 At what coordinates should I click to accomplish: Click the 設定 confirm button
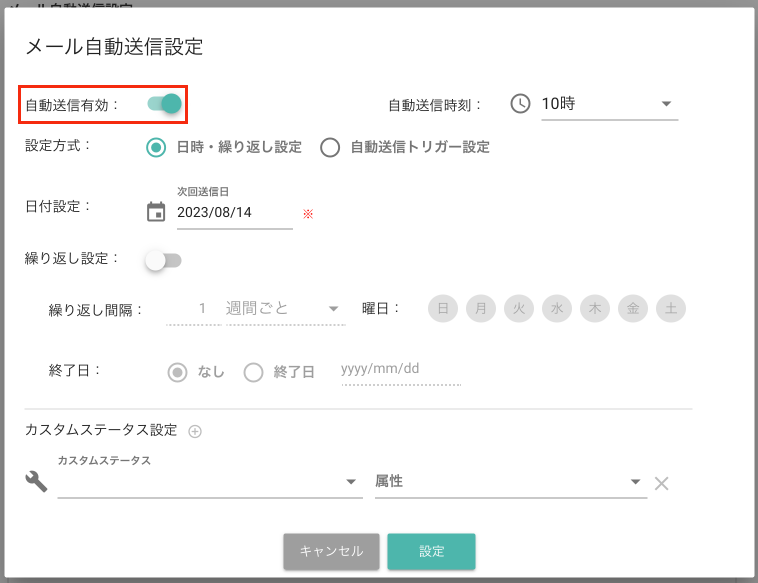click(x=431, y=551)
